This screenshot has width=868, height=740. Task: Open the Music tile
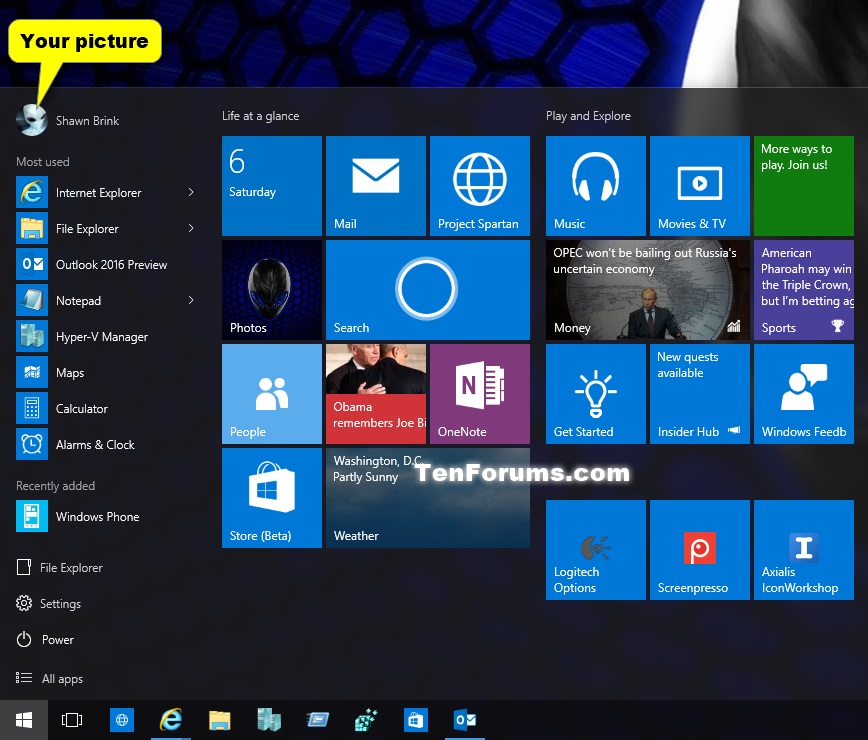[596, 186]
